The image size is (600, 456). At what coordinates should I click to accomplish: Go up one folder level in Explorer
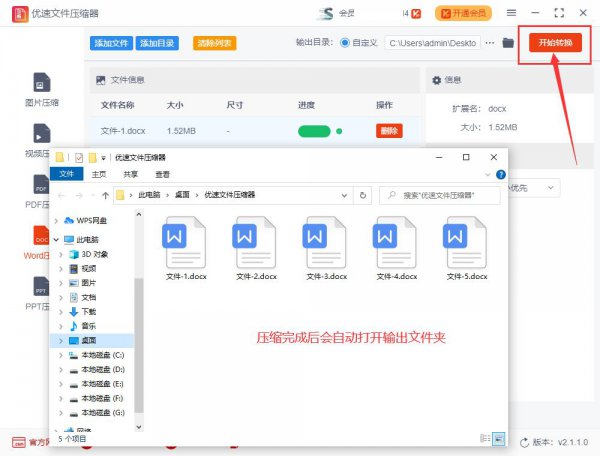[x=105, y=195]
